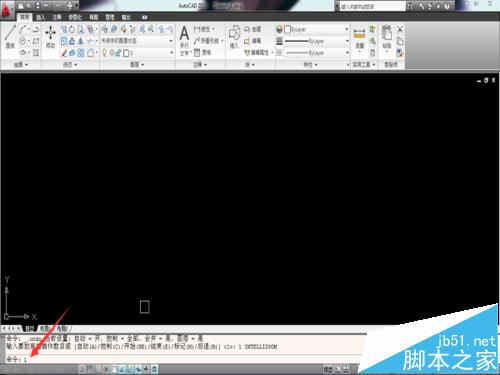The height and width of the screenshot is (375, 500).
Task: Click the Help question mark icon
Action: (447, 6)
